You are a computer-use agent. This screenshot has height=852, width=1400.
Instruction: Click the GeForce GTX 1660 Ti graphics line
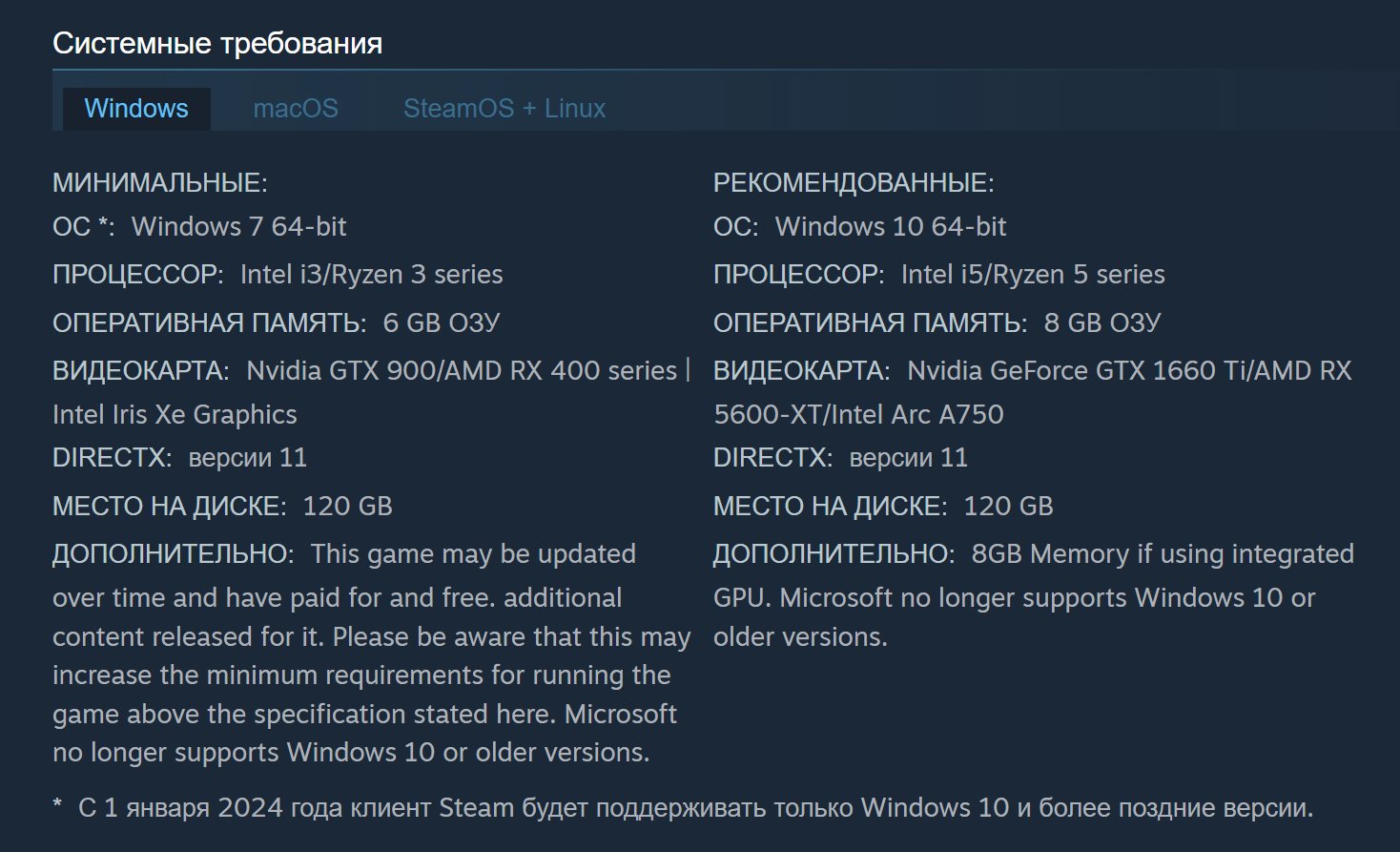click(1033, 392)
